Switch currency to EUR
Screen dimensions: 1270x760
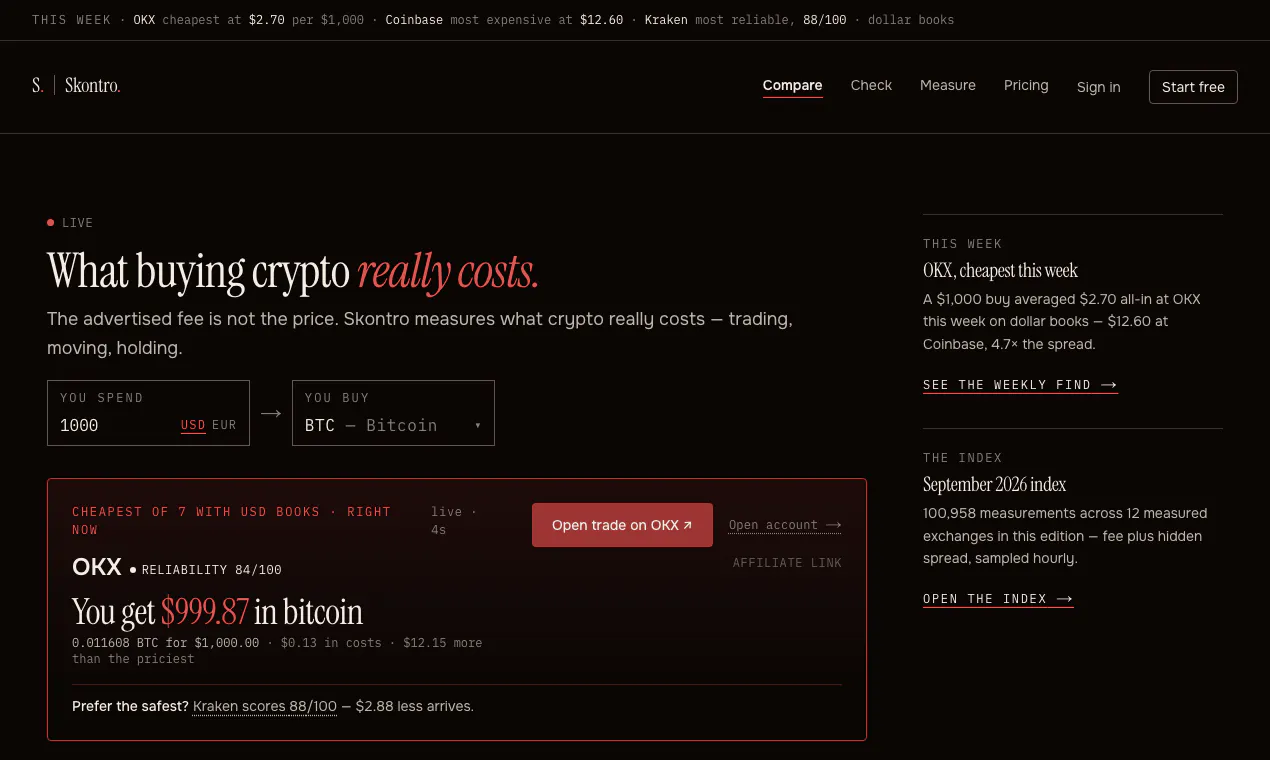click(x=224, y=425)
